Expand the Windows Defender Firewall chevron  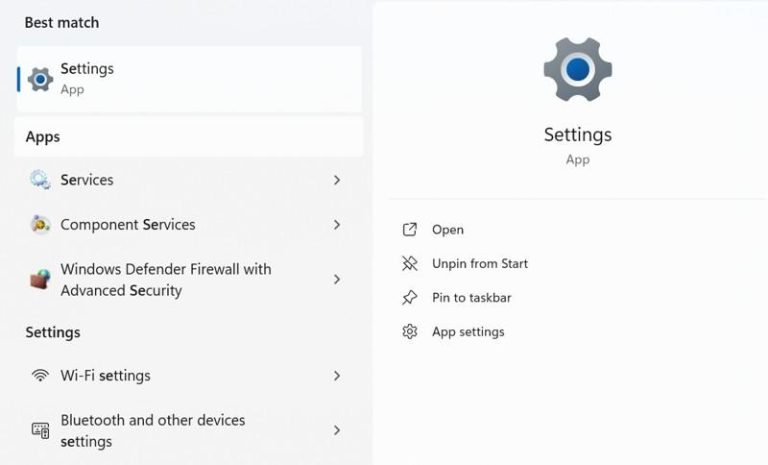click(337, 280)
